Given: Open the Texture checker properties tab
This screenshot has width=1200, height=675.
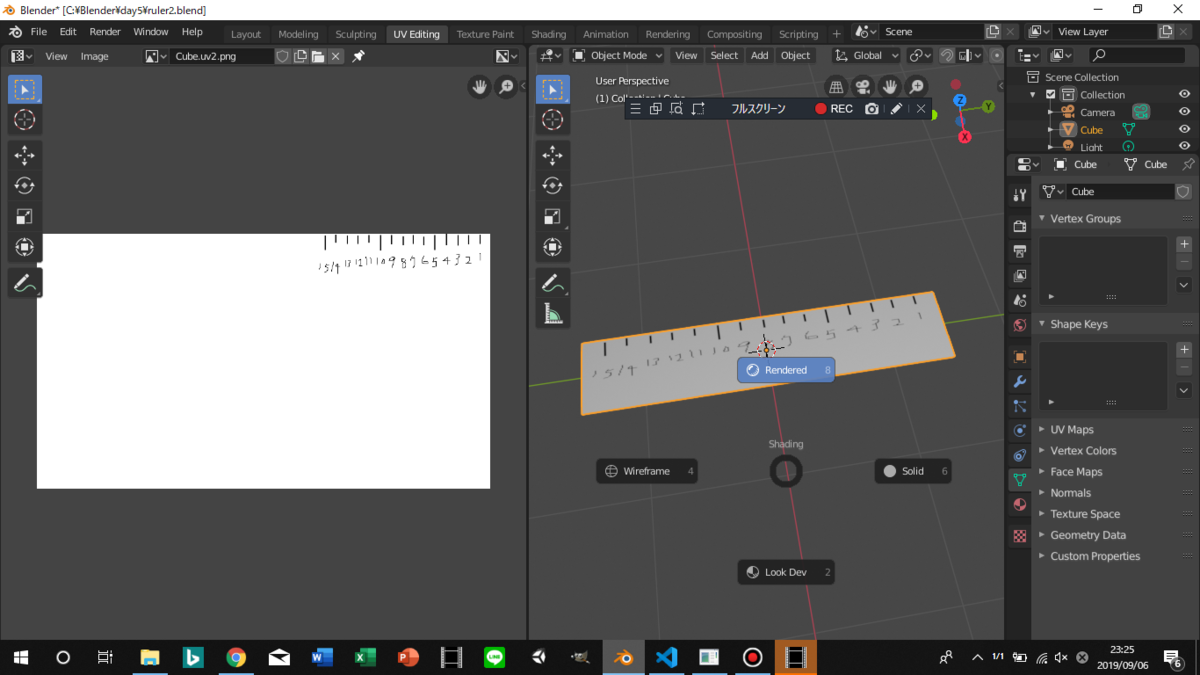Looking at the screenshot, I should [x=1019, y=536].
